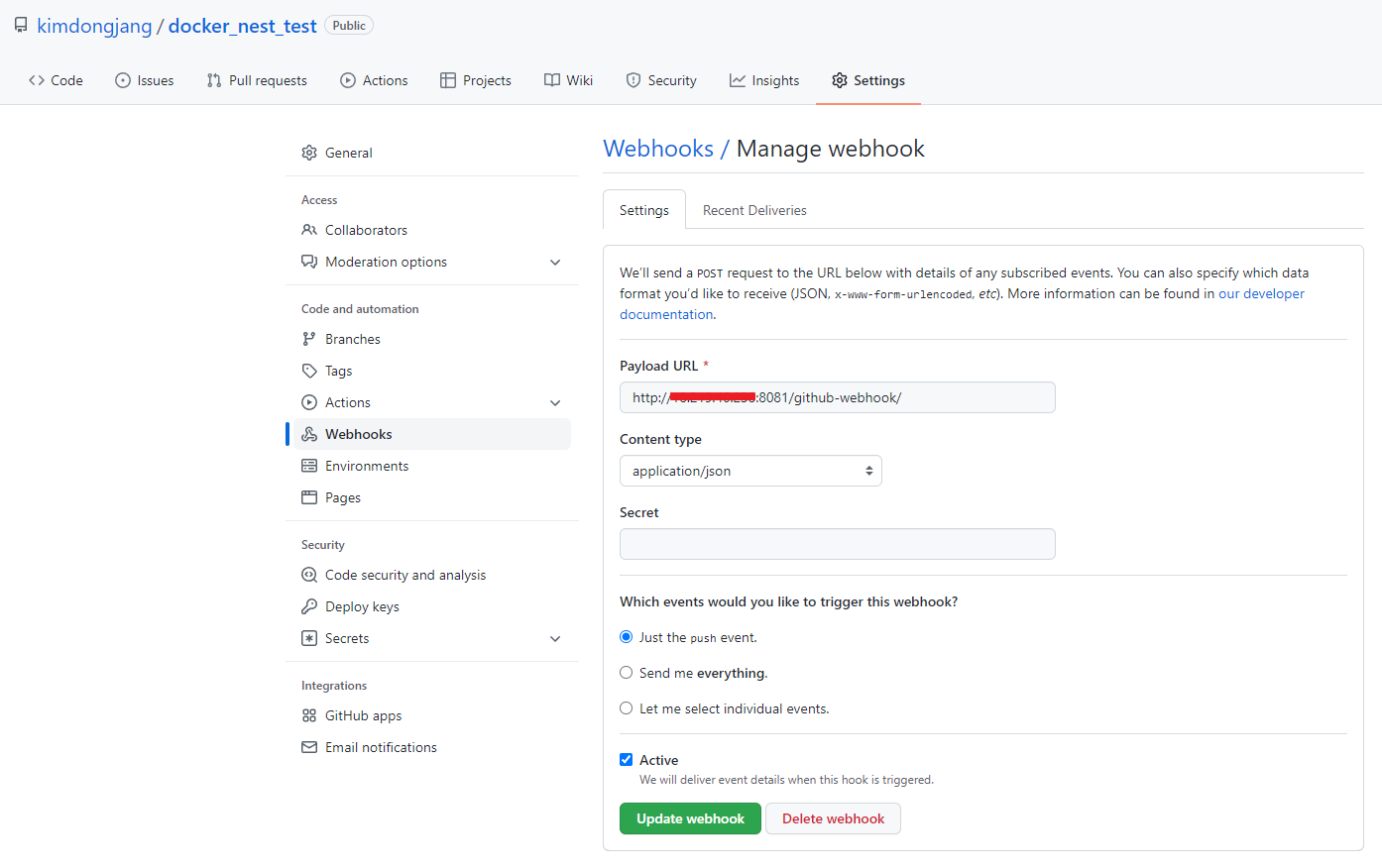
Task: Click the Insights graph icon
Action: pos(738,80)
